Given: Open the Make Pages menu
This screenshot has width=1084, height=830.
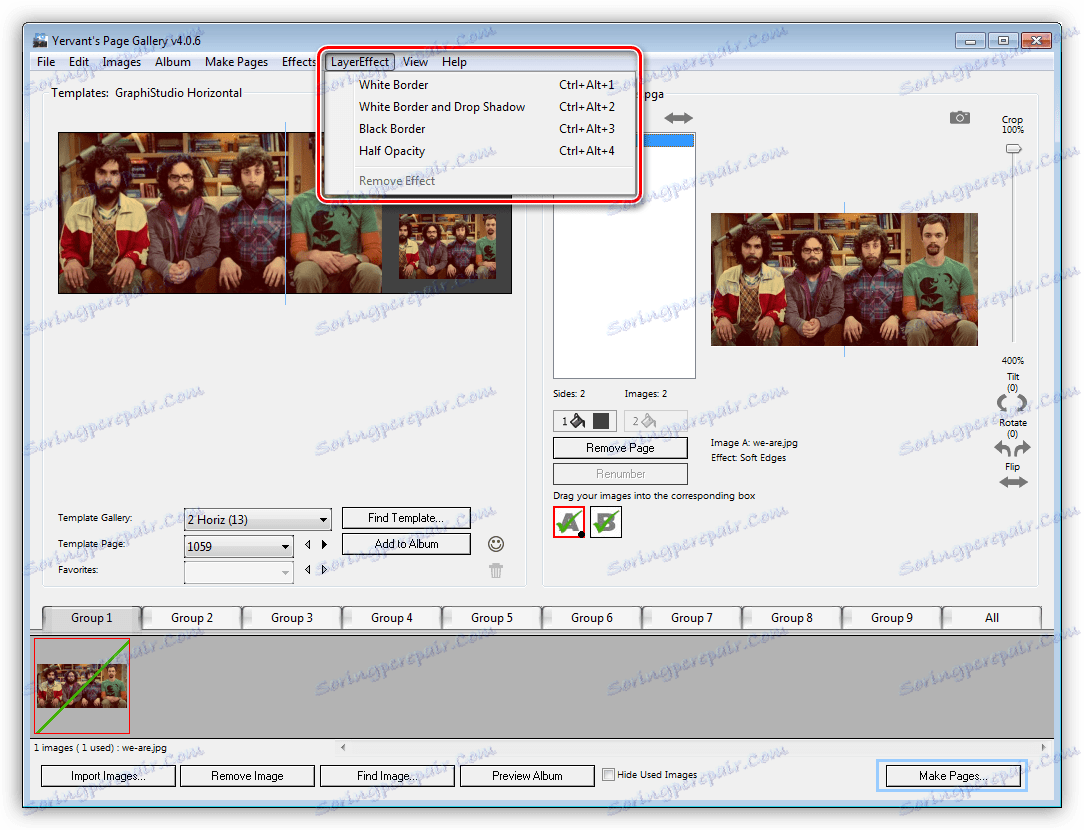Looking at the screenshot, I should [x=236, y=62].
